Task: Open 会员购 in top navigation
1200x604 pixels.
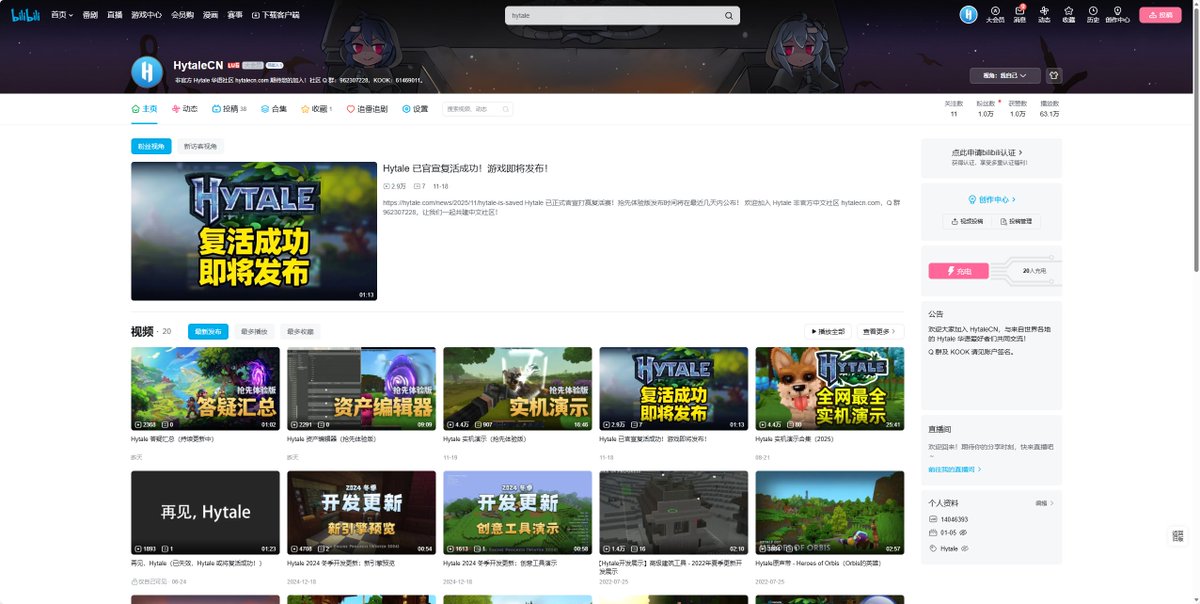Action: 183,15
